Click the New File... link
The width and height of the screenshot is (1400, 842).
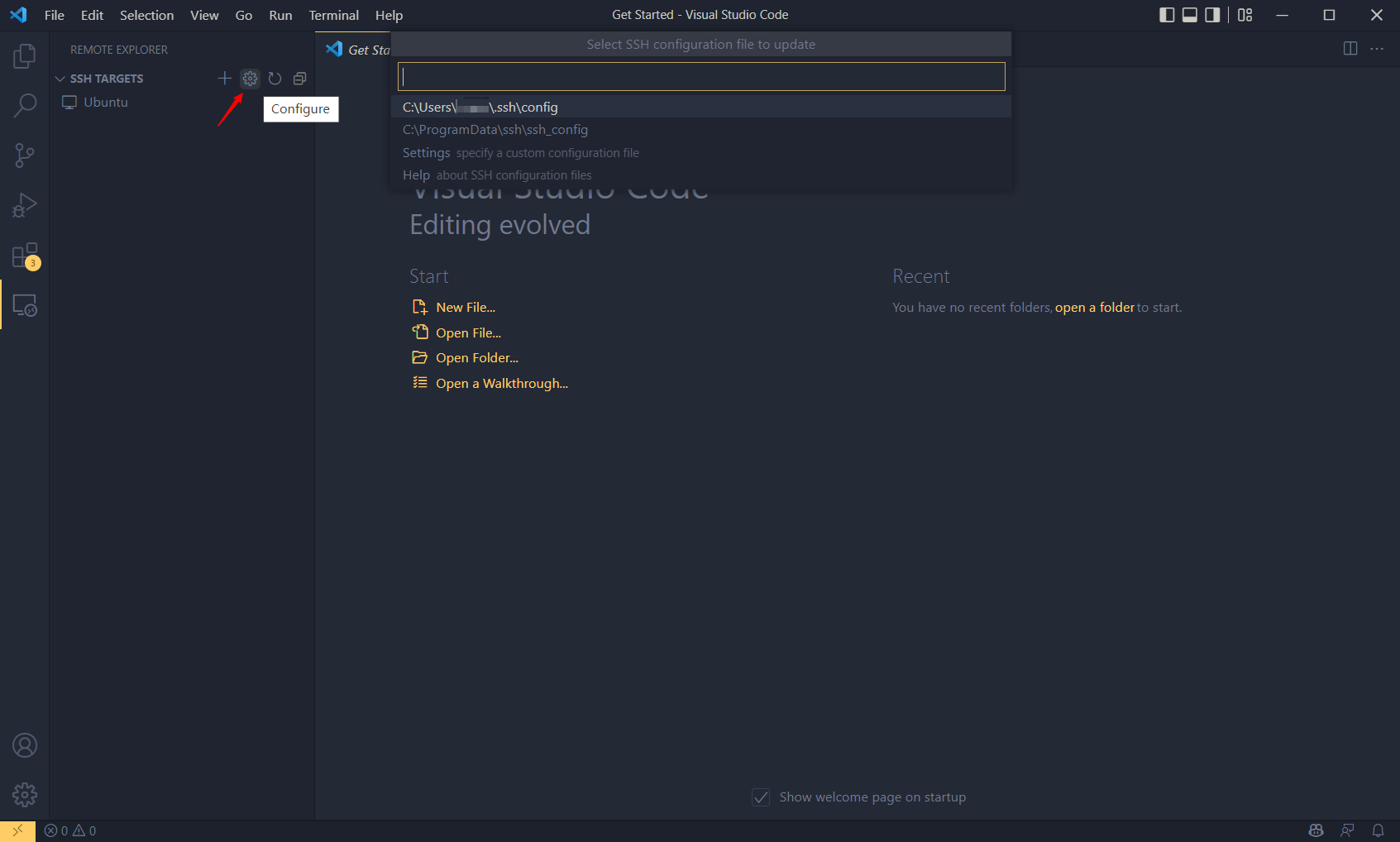[x=466, y=308]
